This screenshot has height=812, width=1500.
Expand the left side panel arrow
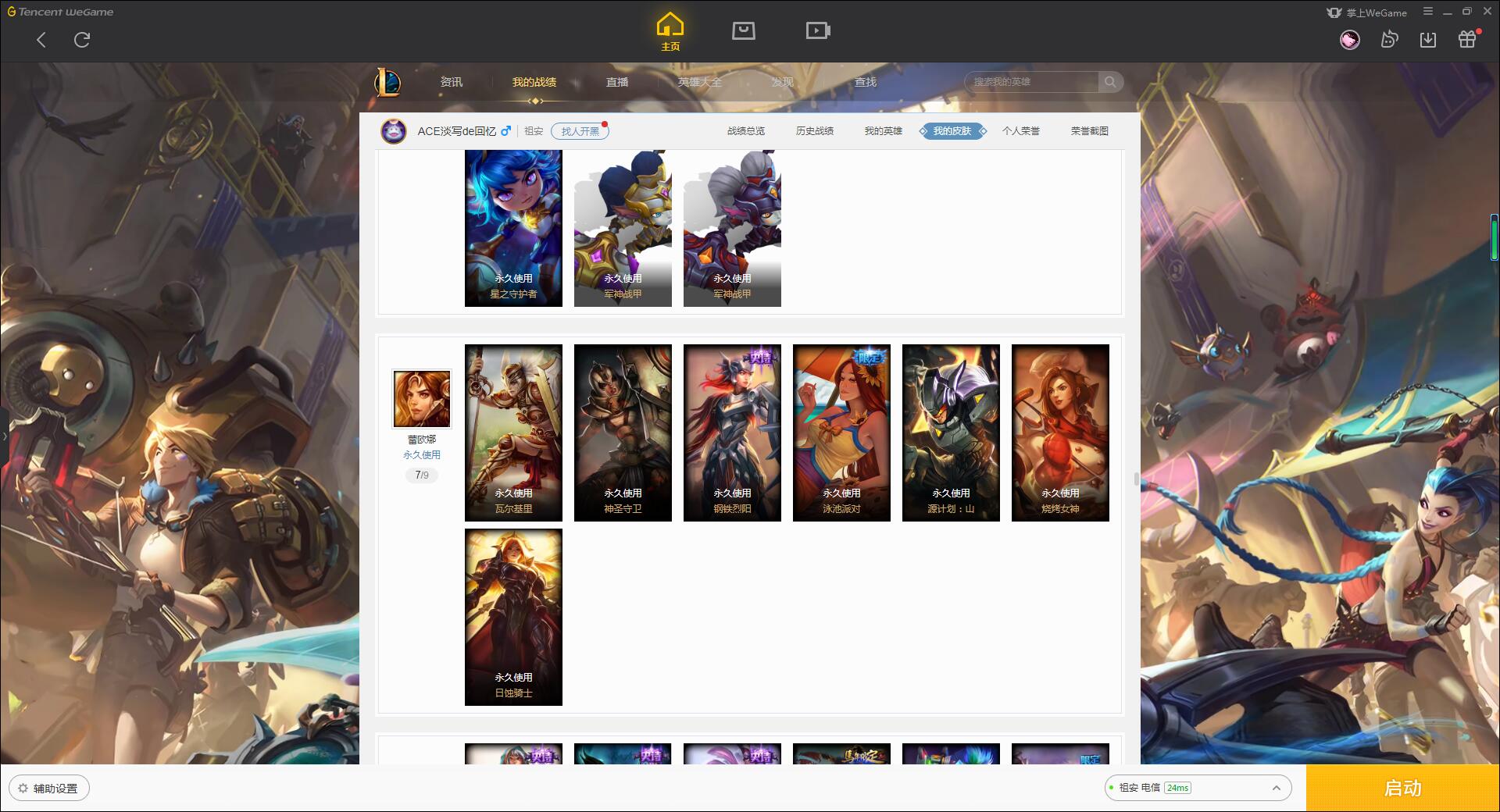(4, 436)
